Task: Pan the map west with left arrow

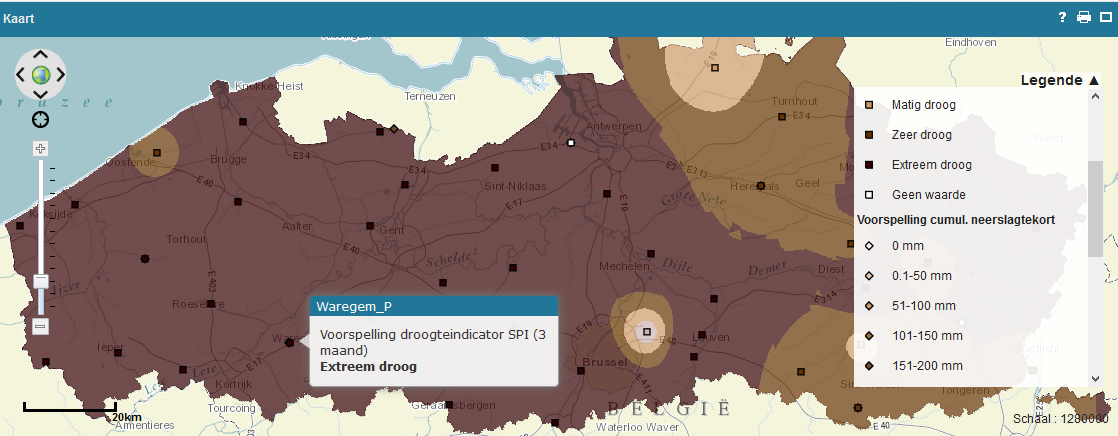Action: coord(20,75)
